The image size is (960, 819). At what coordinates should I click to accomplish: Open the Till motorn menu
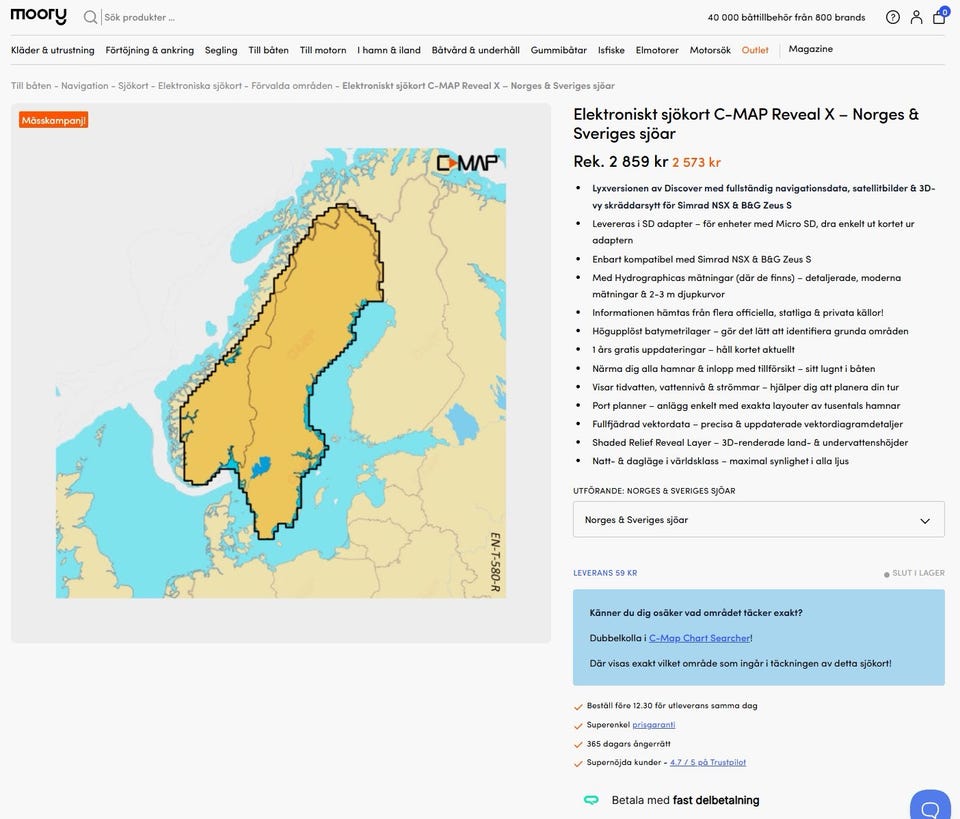pos(323,50)
